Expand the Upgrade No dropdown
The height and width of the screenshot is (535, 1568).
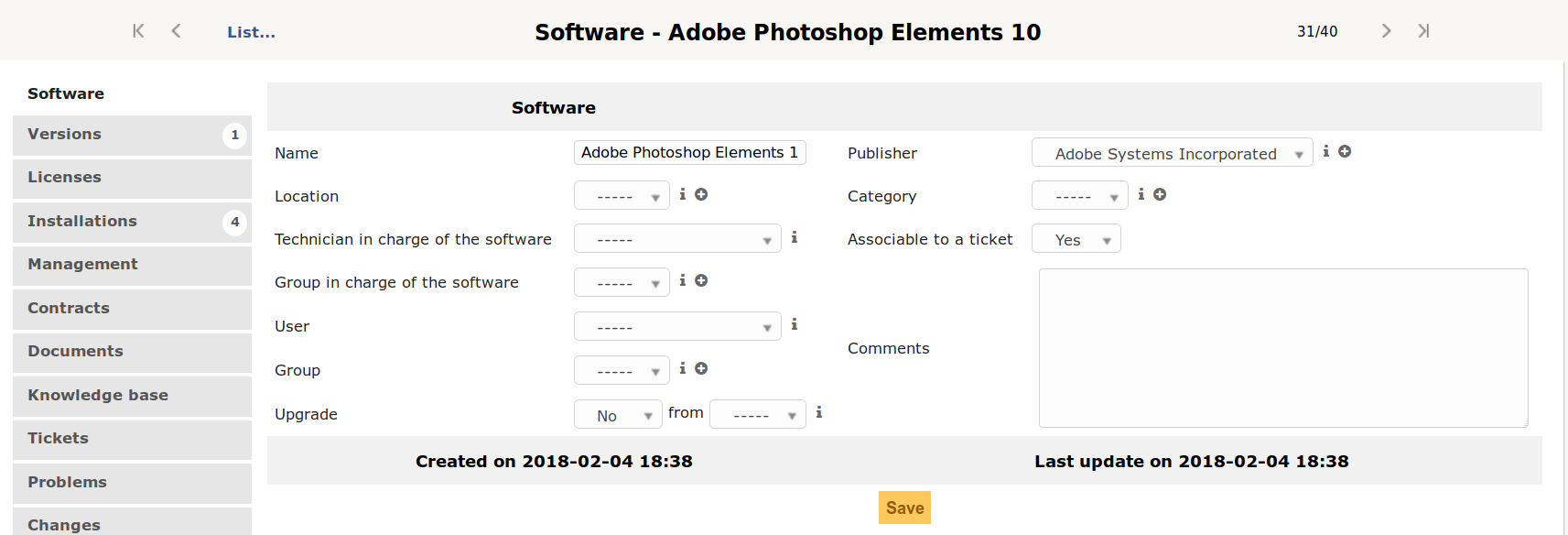click(x=618, y=415)
